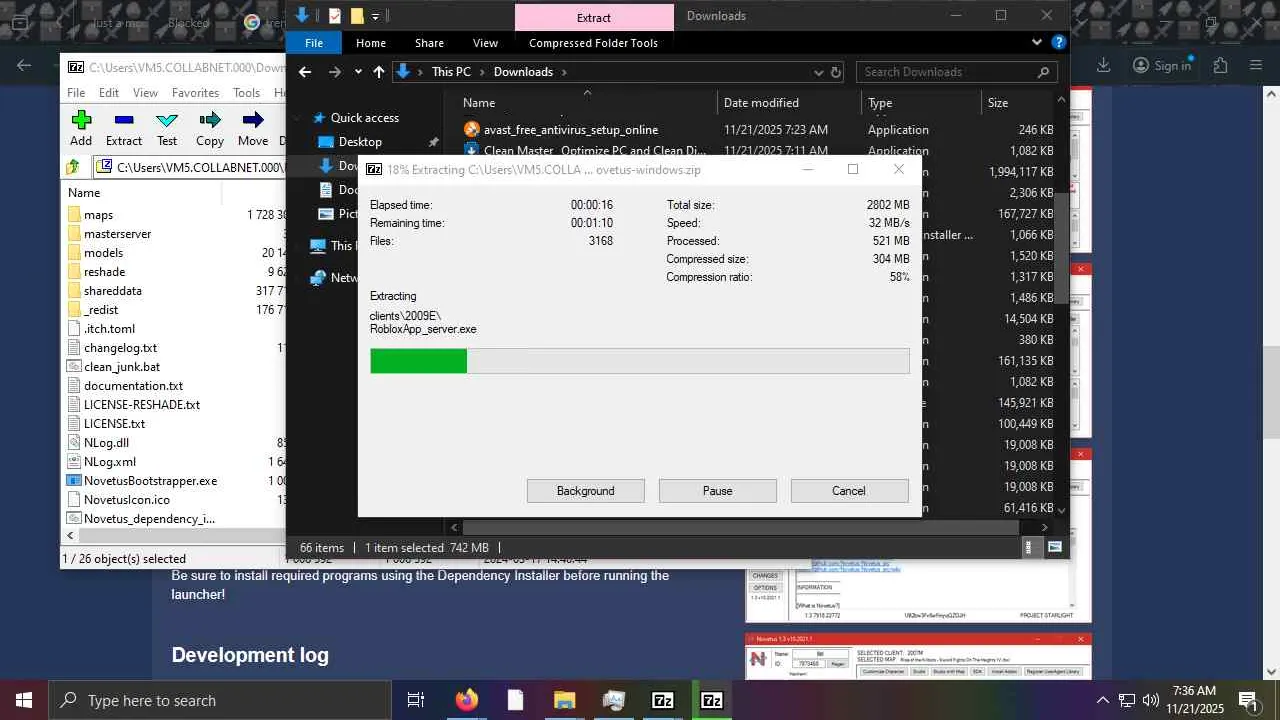Open the notification center
This screenshot has width=1280, height=720.
click(x=1248, y=700)
